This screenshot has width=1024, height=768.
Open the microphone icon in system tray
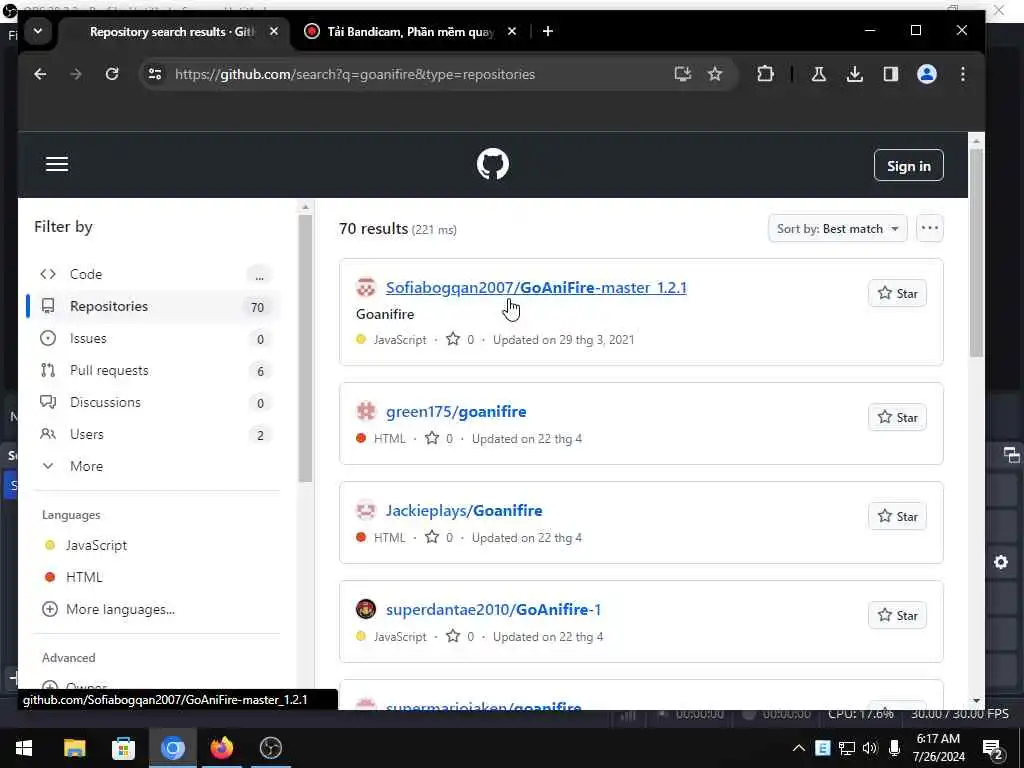pyautogui.click(x=894, y=748)
